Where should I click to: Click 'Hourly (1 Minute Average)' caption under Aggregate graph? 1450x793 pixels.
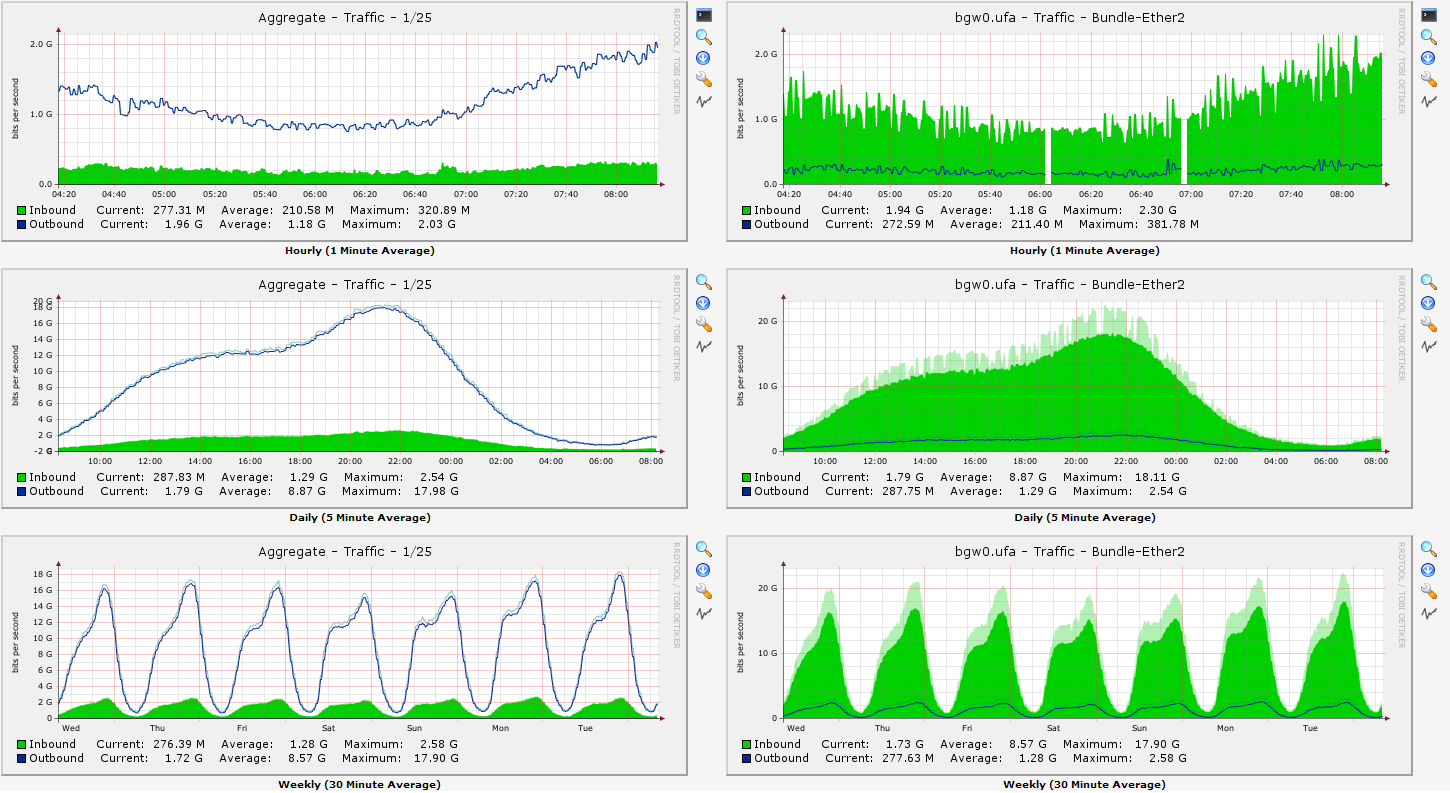coord(359,251)
